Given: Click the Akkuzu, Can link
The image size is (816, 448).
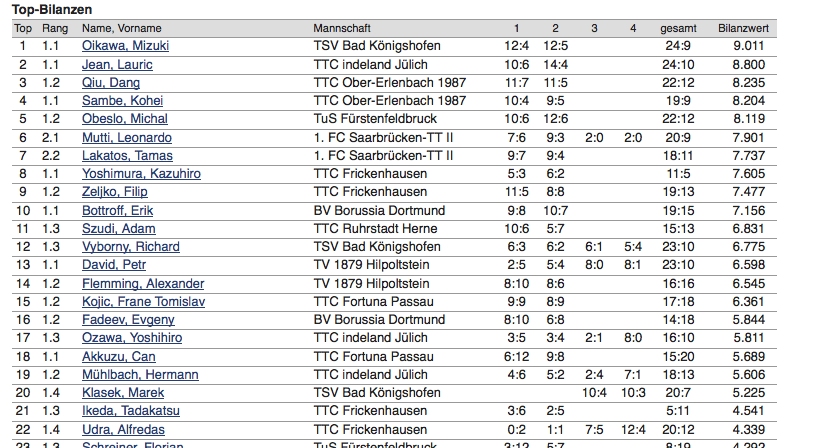Looking at the screenshot, I should pos(119,356).
